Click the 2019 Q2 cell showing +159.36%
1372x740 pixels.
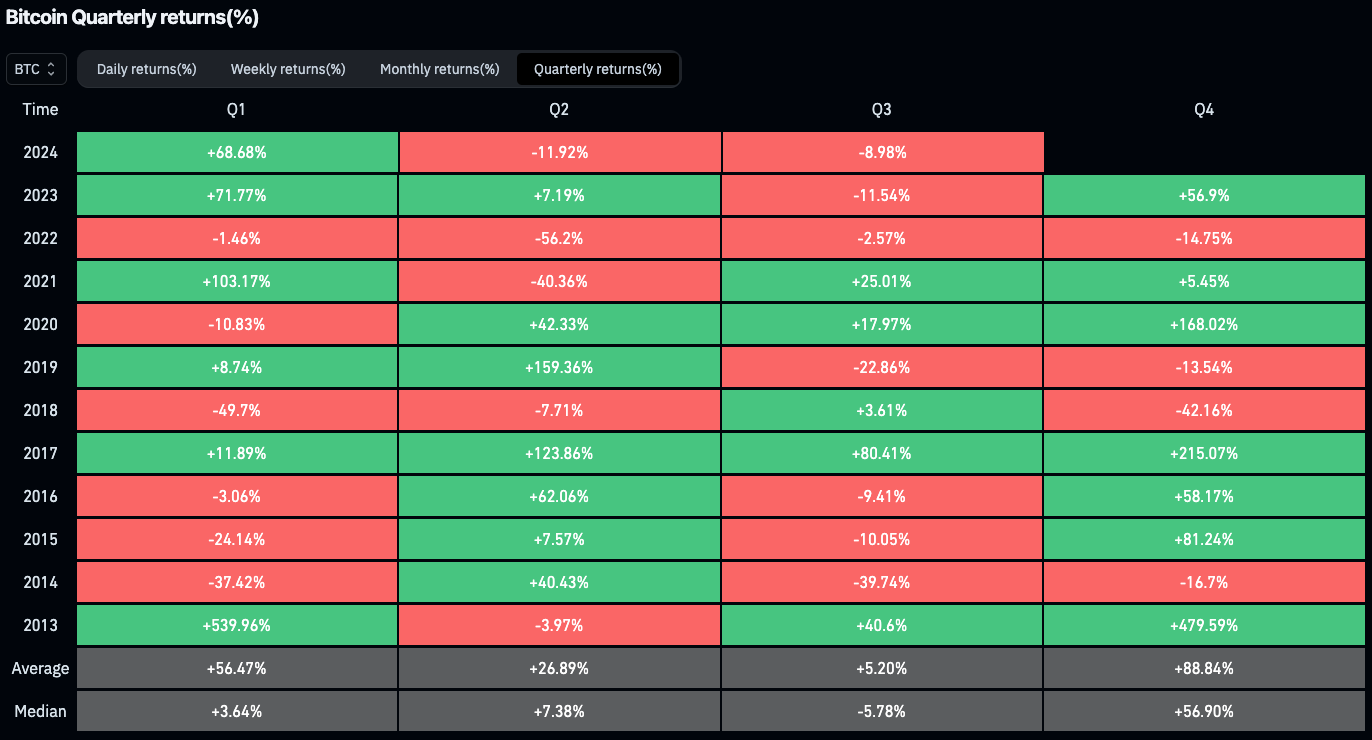coord(559,367)
